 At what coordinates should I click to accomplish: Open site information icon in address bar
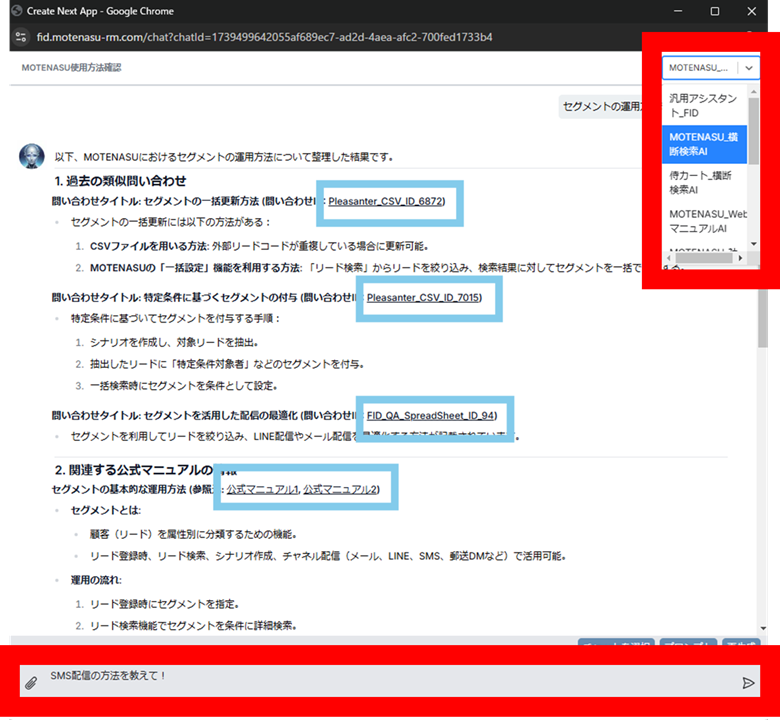pos(21,37)
